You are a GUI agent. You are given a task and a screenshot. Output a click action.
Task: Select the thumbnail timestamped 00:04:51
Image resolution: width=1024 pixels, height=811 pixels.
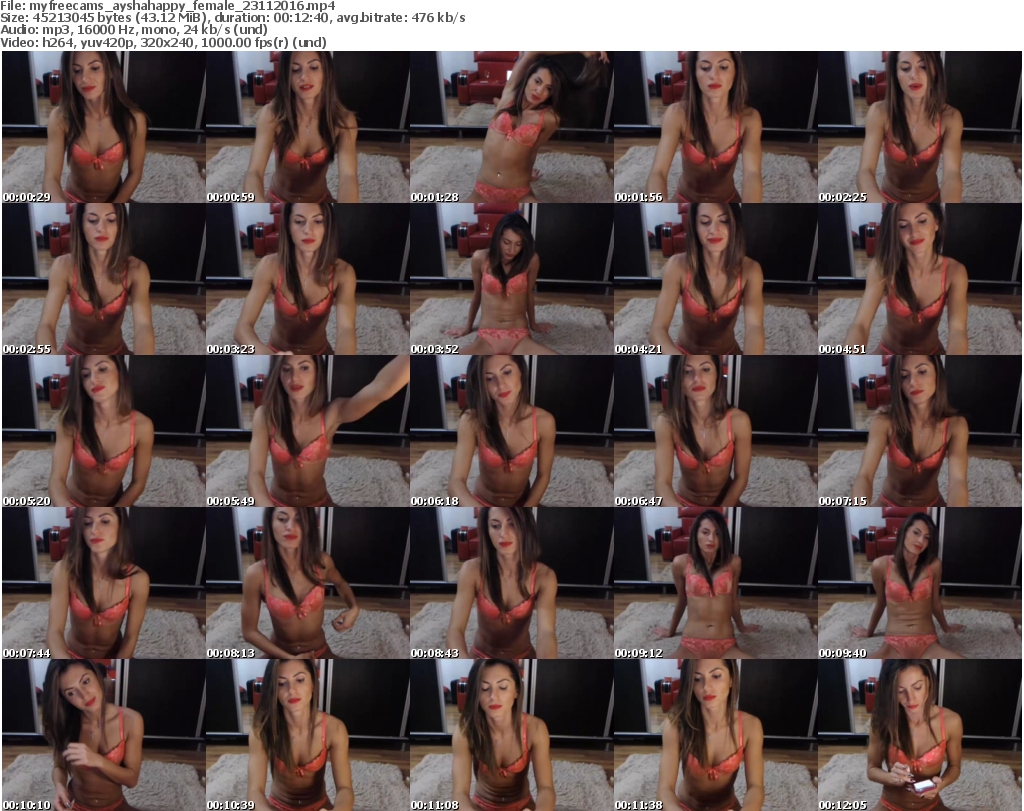point(920,279)
